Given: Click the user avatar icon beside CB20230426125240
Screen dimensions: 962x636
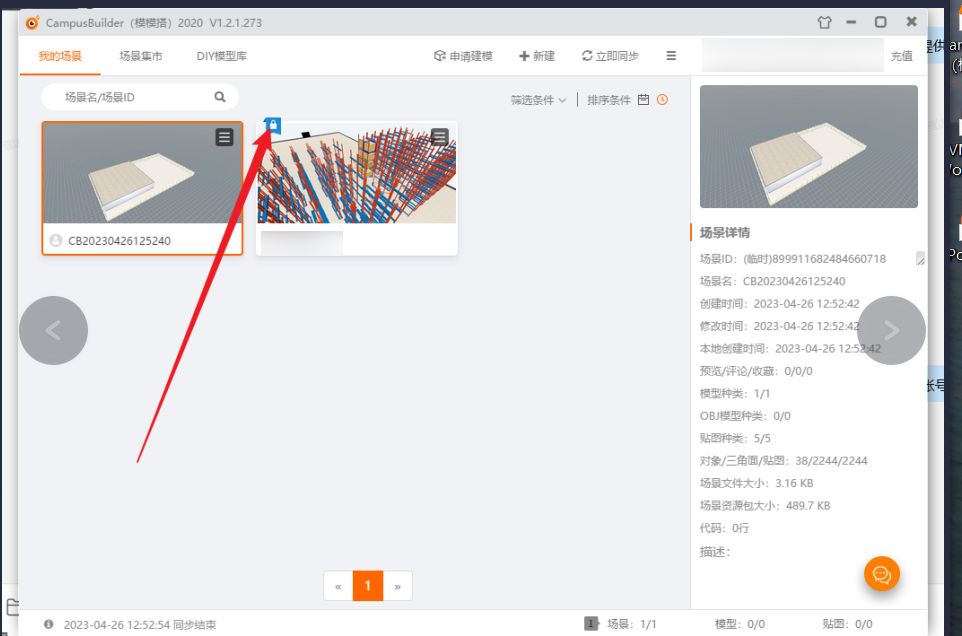Looking at the screenshot, I should click(x=56, y=240).
